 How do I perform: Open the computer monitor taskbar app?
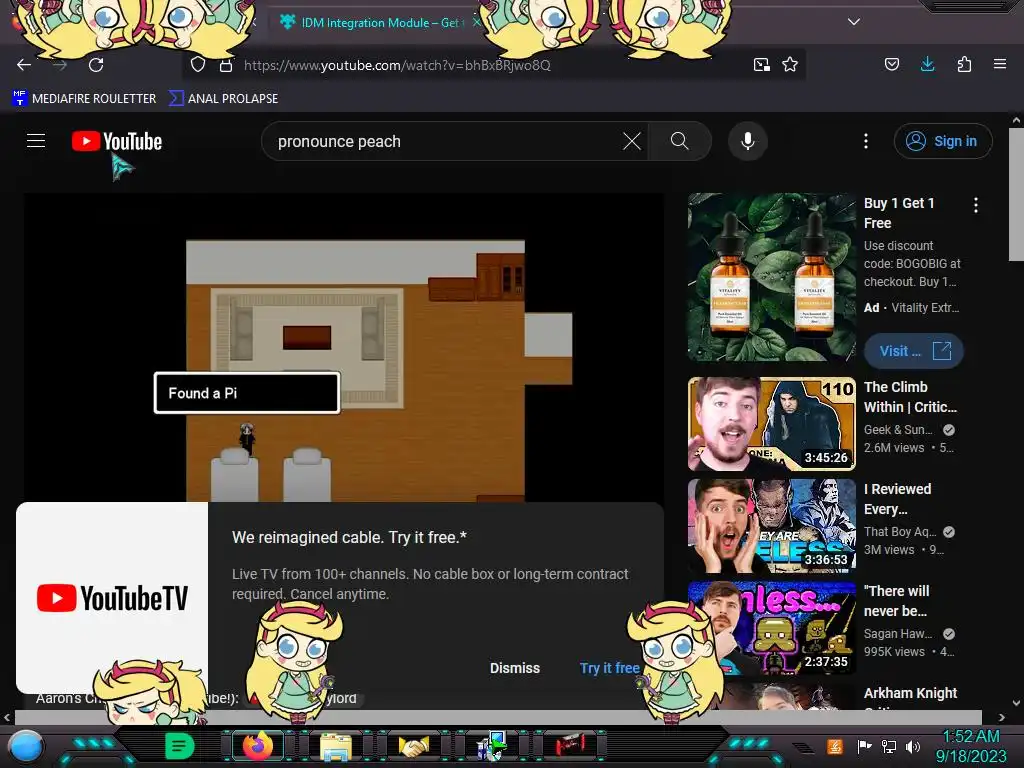(492, 746)
